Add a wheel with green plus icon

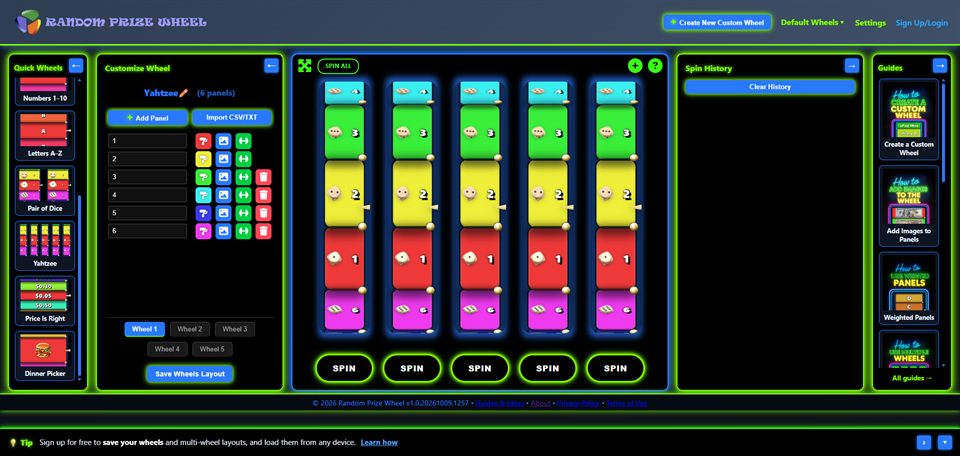[635, 65]
